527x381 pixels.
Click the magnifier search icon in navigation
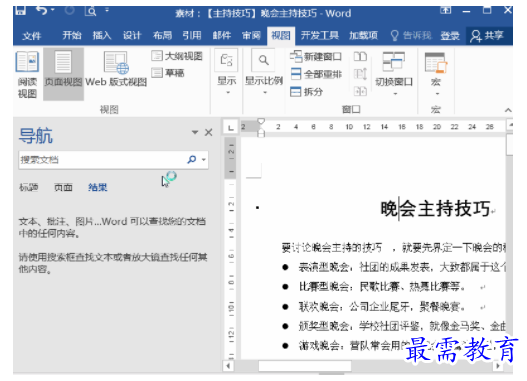[x=192, y=159]
